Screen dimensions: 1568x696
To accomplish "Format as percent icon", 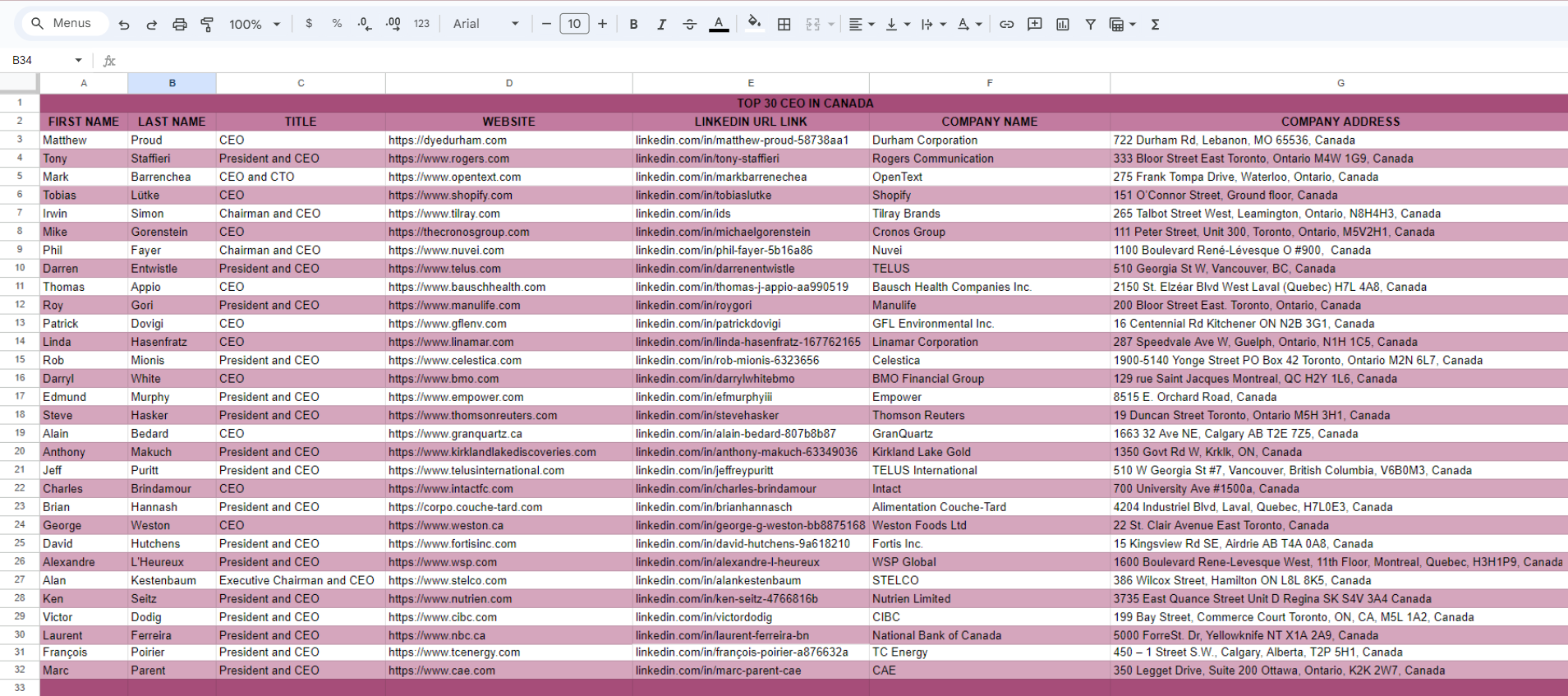I will (x=337, y=24).
